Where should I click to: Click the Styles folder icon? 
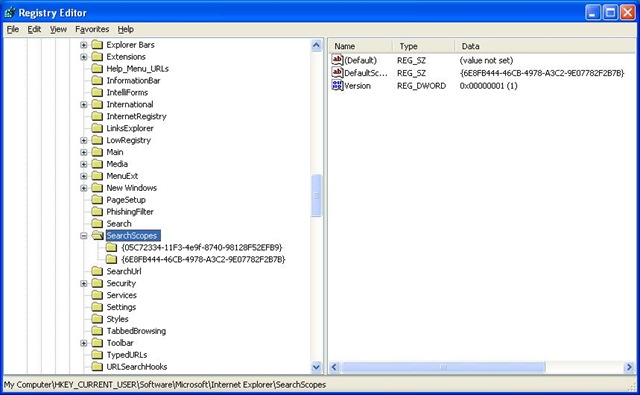97,319
